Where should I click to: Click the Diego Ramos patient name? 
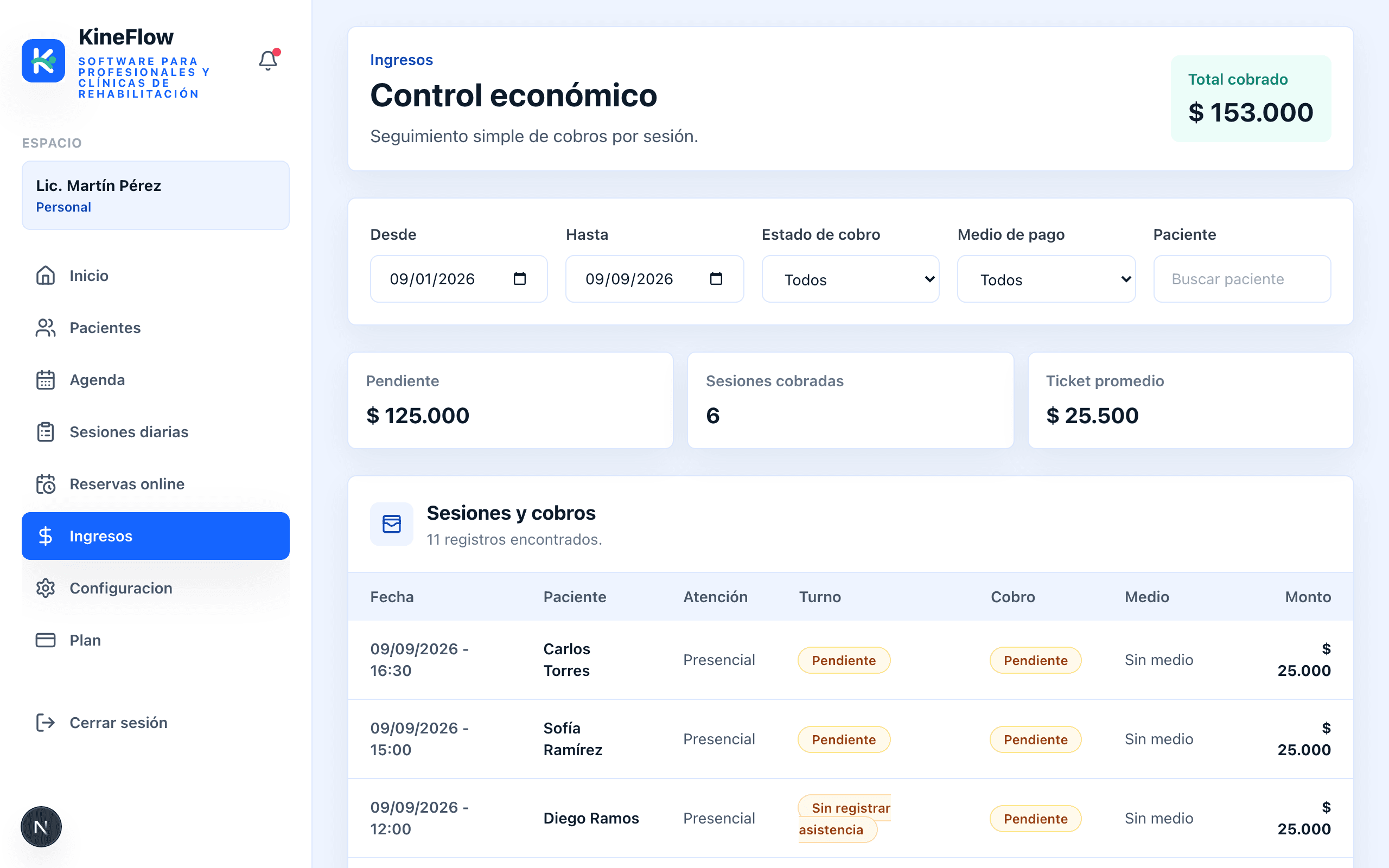click(x=591, y=818)
